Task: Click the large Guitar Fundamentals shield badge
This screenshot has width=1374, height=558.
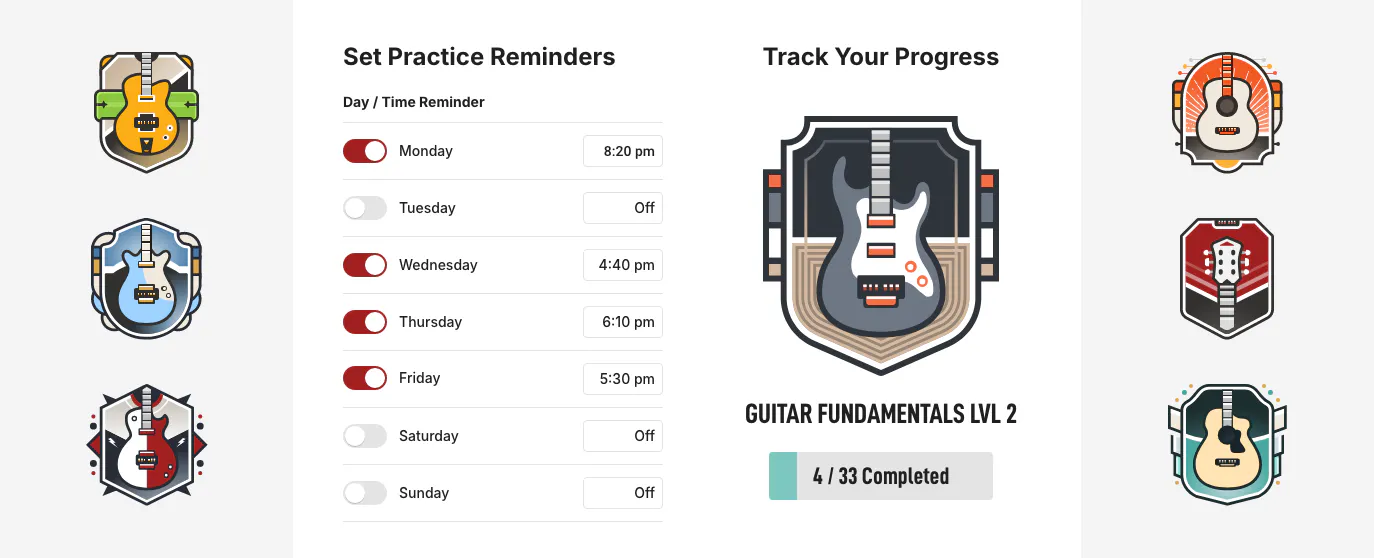Action: pyautogui.click(x=881, y=245)
